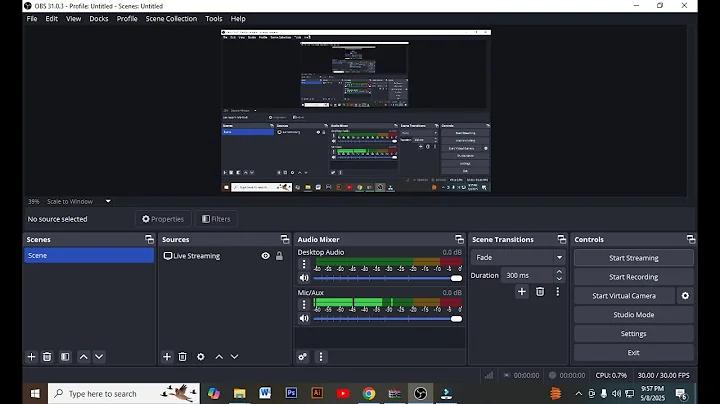This screenshot has width=720, height=404.
Task: Open Desktop Audio options three dots
Action: 304,264
